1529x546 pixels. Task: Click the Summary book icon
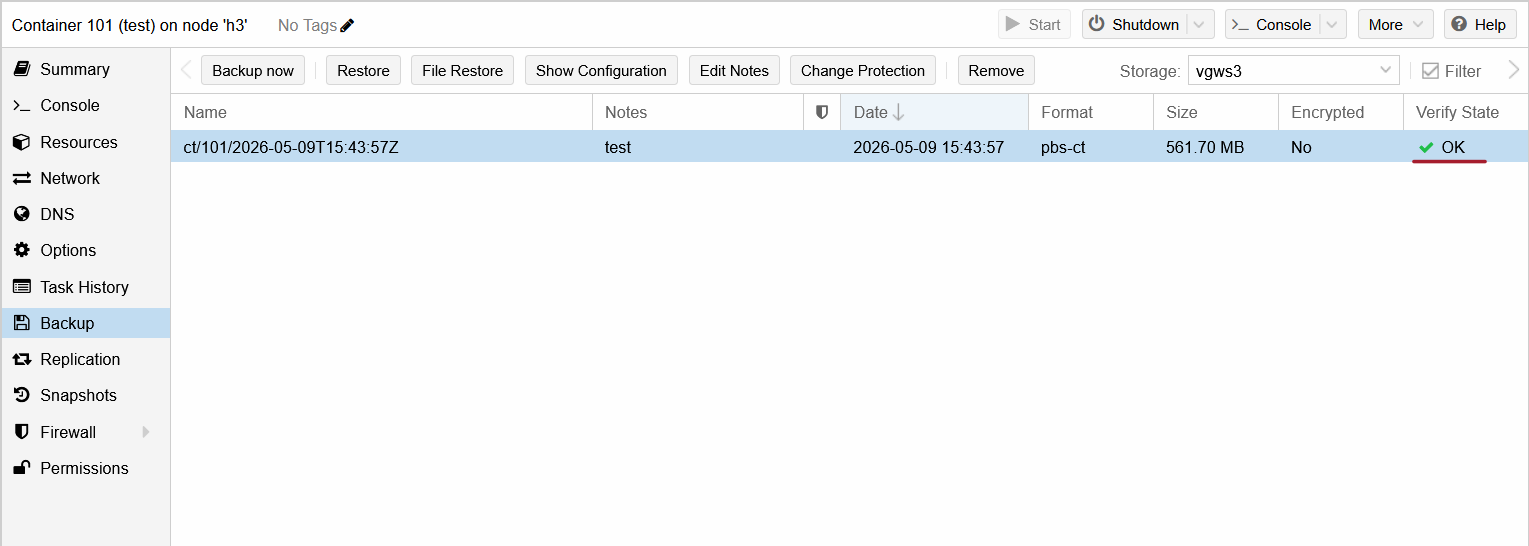click(x=21, y=69)
